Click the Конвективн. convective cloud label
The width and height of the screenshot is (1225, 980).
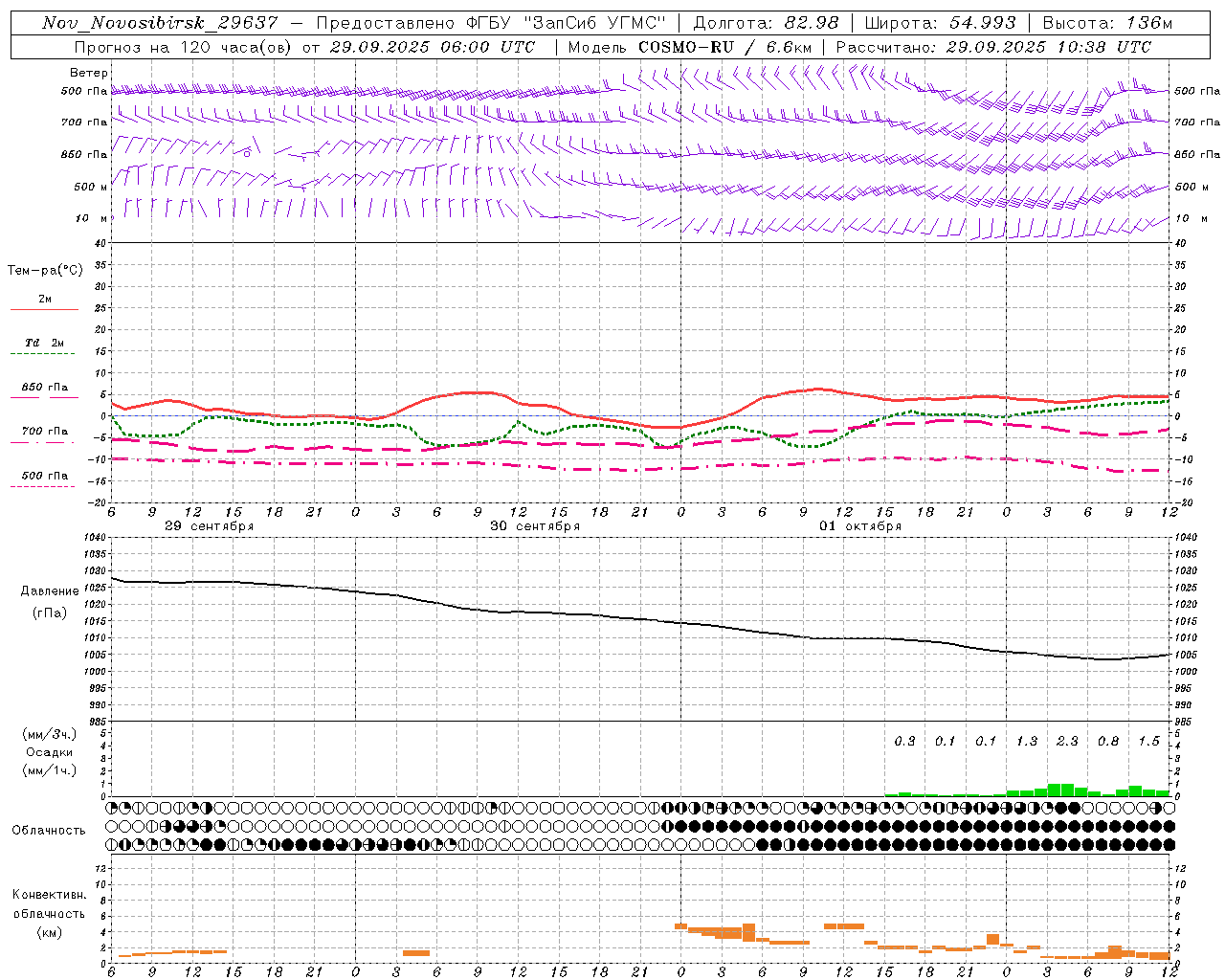coord(49,895)
